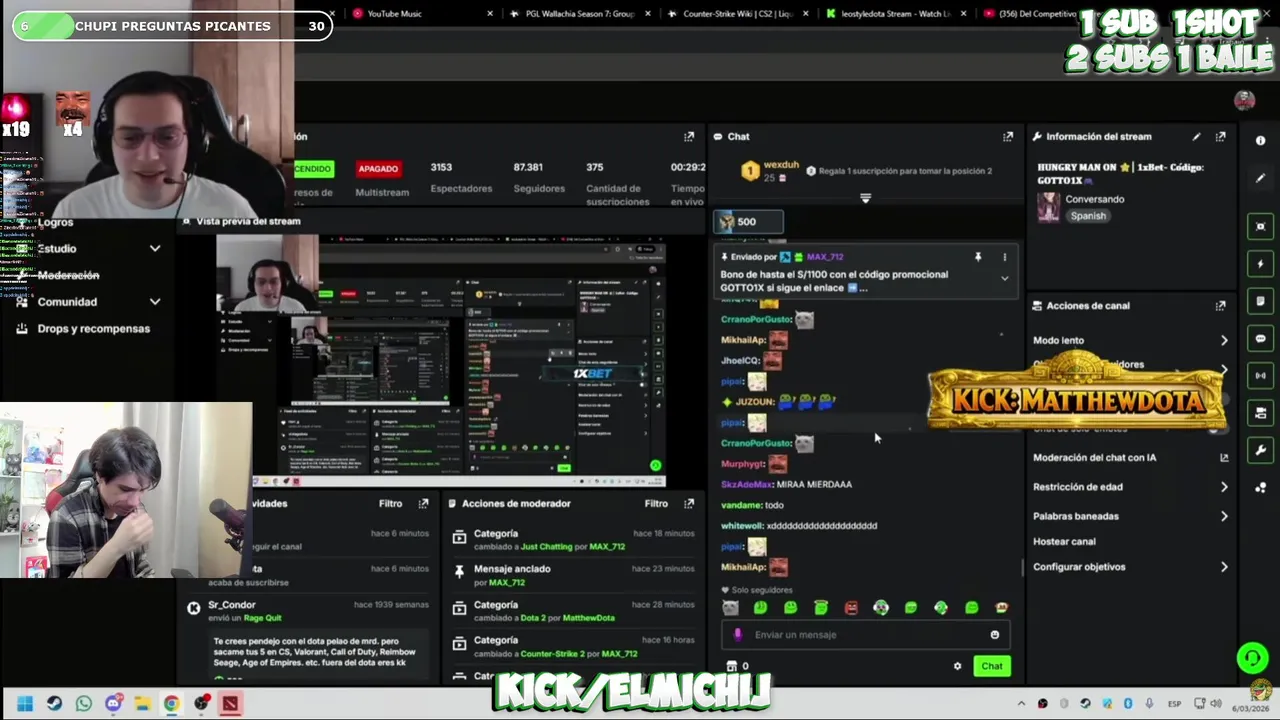Viewport: 1280px width, 720px height.
Task: Show hidden system tray icons chevron
Action: coord(1021,703)
